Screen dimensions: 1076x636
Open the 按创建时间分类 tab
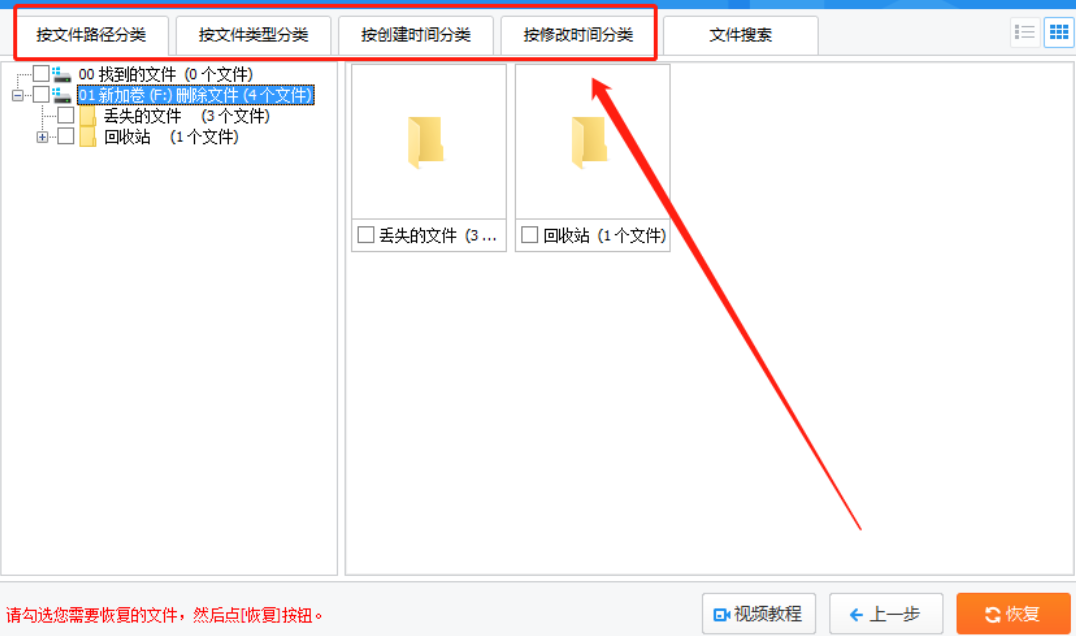(x=416, y=35)
